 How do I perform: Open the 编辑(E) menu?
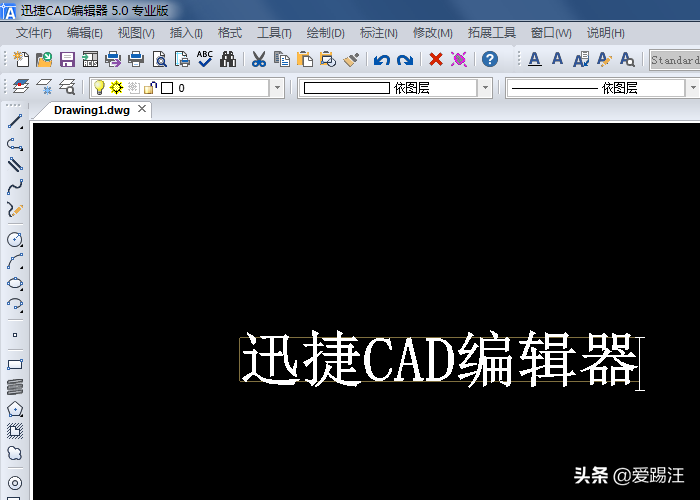coord(85,33)
